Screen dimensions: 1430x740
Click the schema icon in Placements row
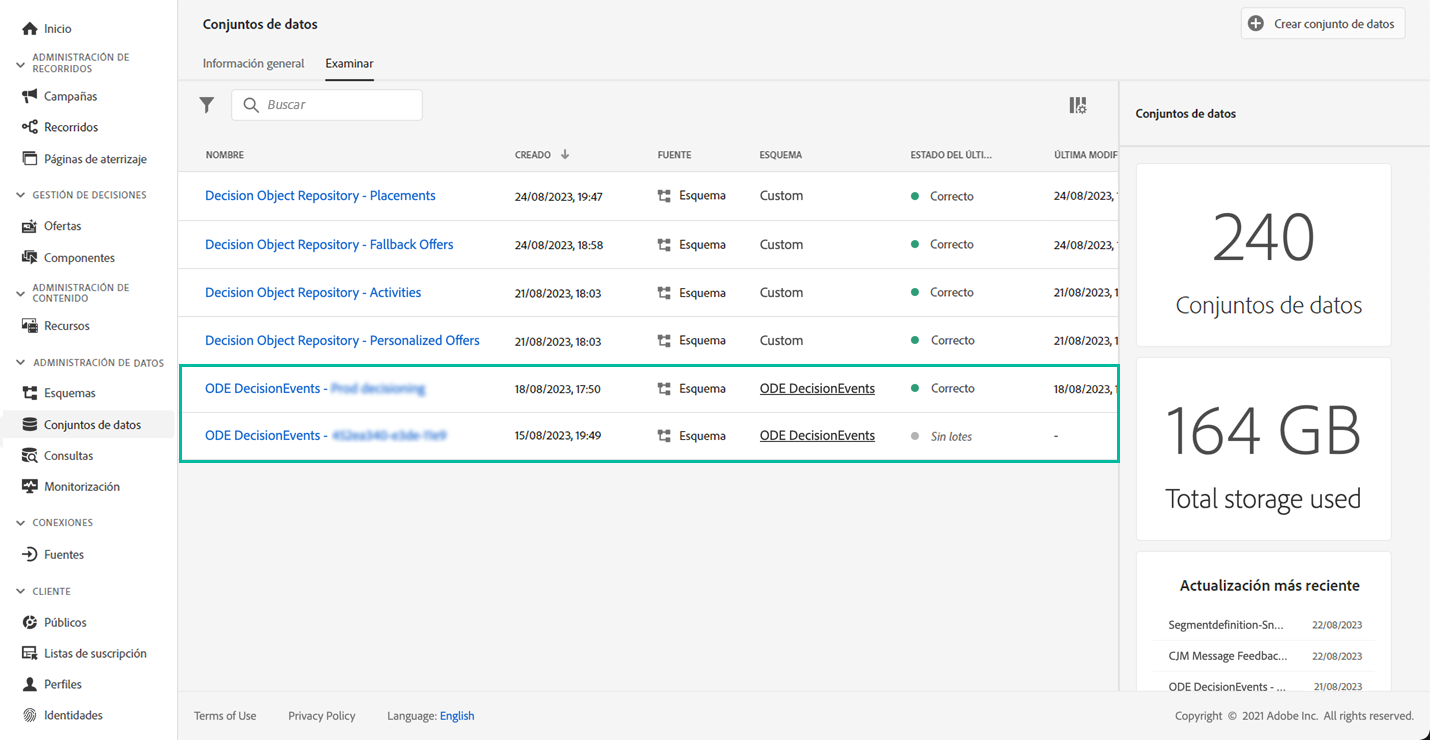point(664,196)
